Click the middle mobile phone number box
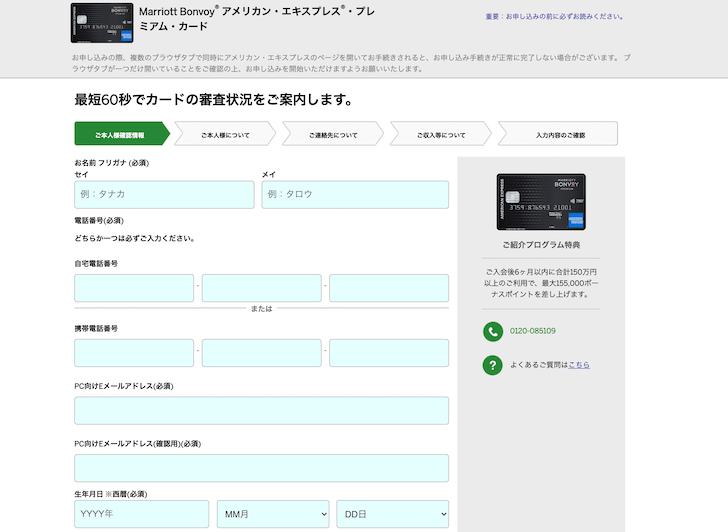 [x=261, y=353]
